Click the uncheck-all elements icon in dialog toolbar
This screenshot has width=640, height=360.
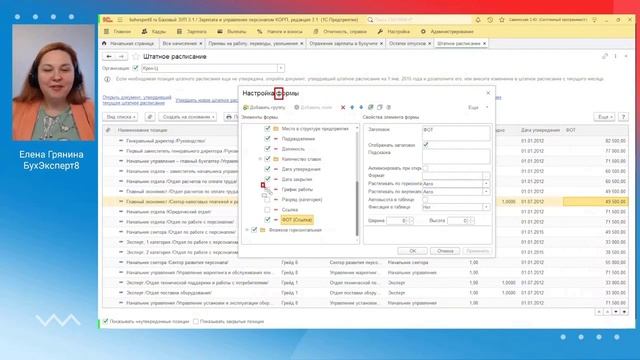tap(380, 107)
